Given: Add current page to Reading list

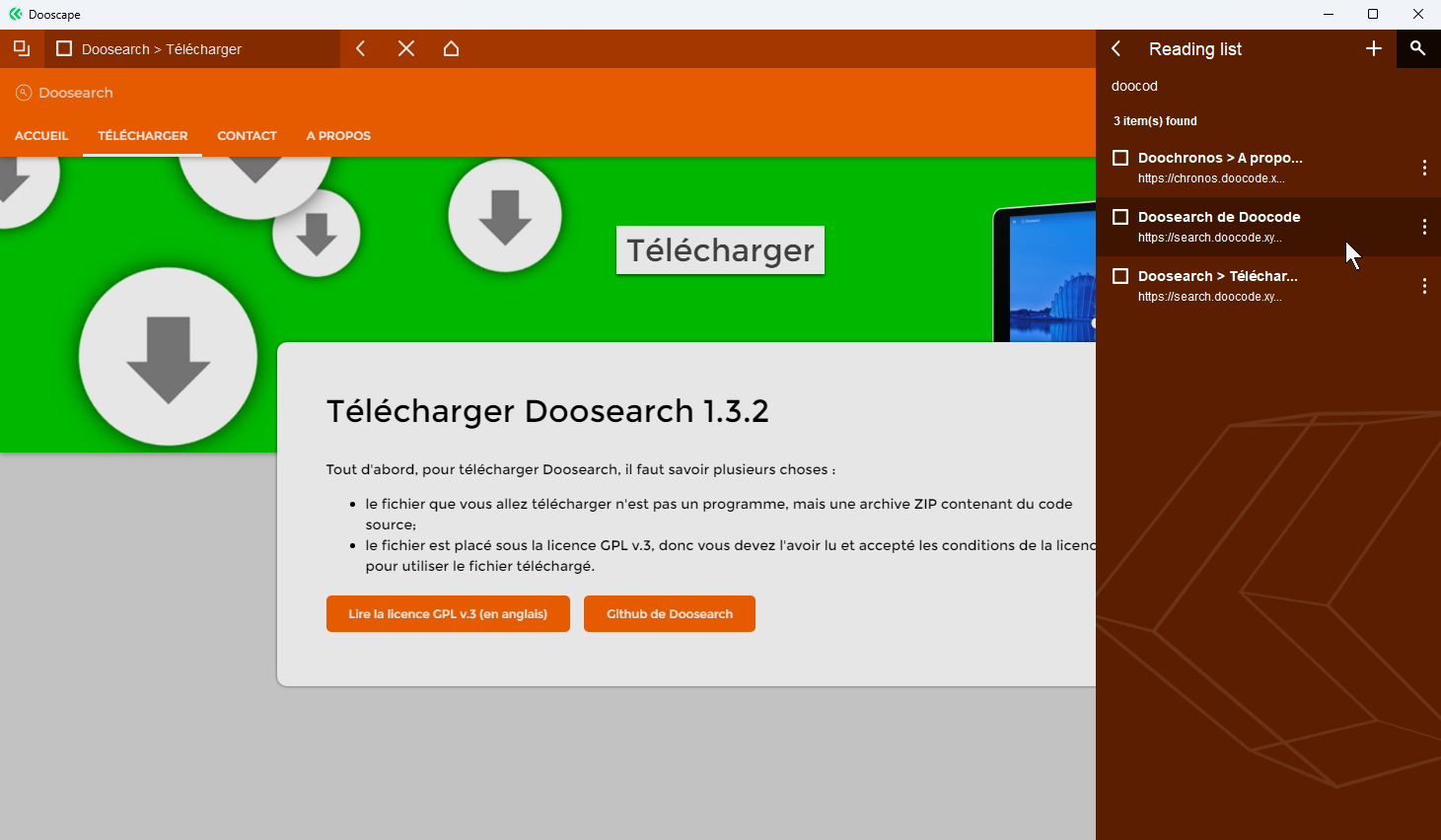Looking at the screenshot, I should 1373,48.
